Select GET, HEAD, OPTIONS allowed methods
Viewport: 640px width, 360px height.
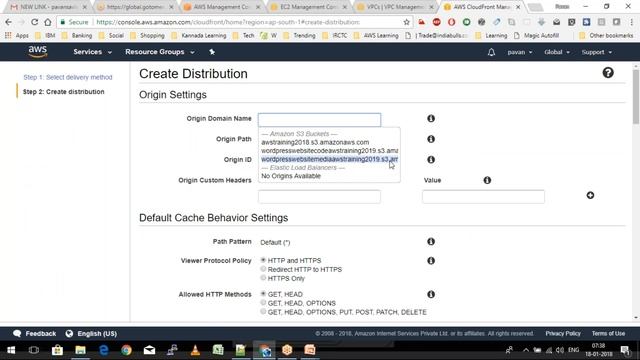[x=263, y=303]
